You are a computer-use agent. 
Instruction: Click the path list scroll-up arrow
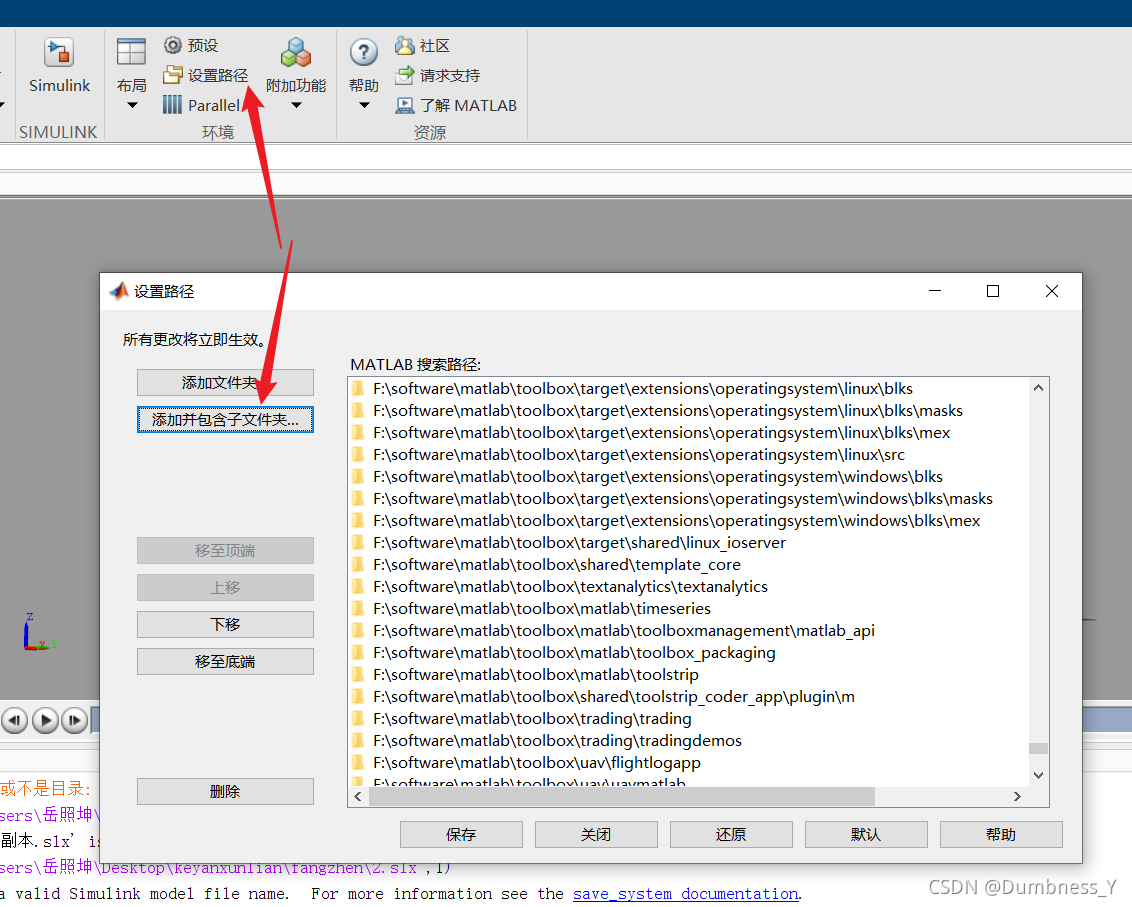[1038, 388]
